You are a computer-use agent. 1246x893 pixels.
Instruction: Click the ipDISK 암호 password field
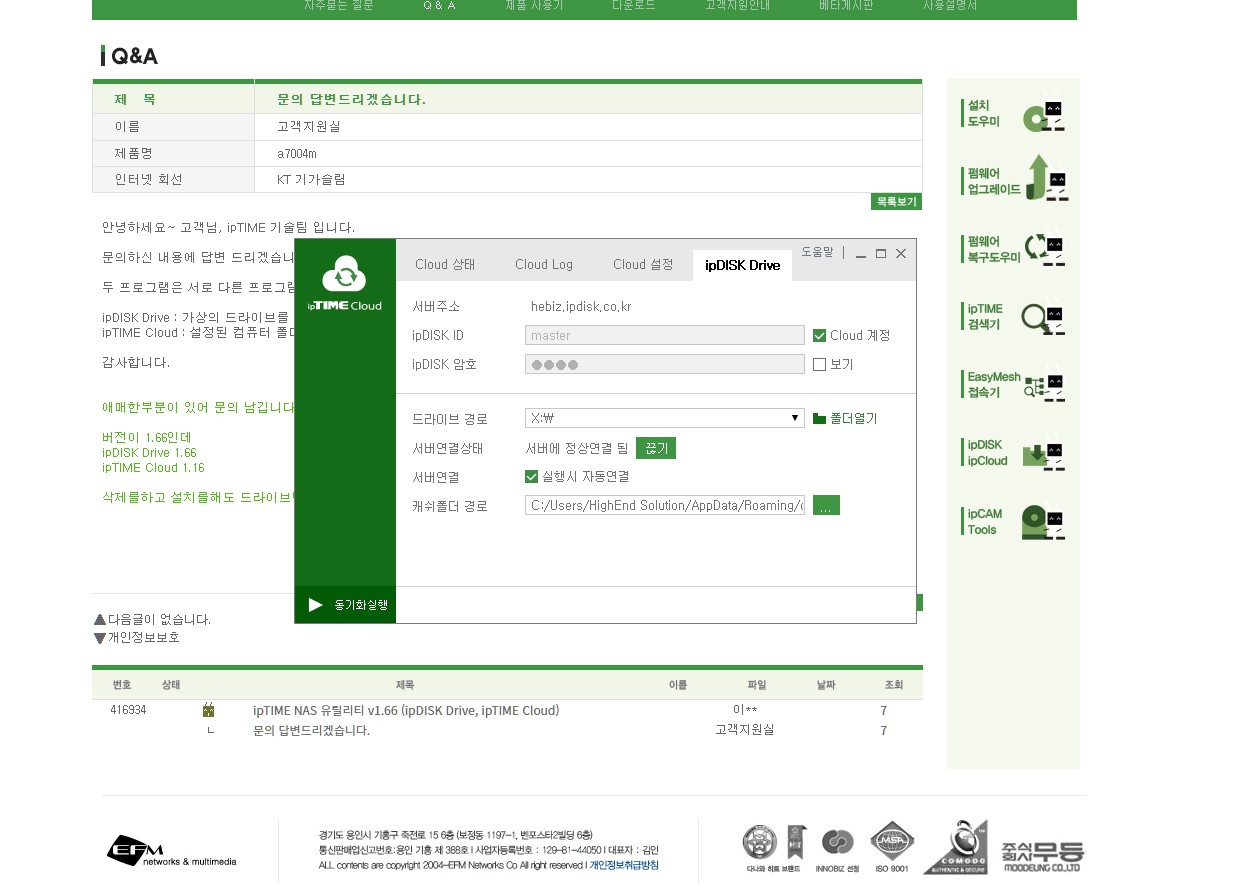click(x=664, y=364)
